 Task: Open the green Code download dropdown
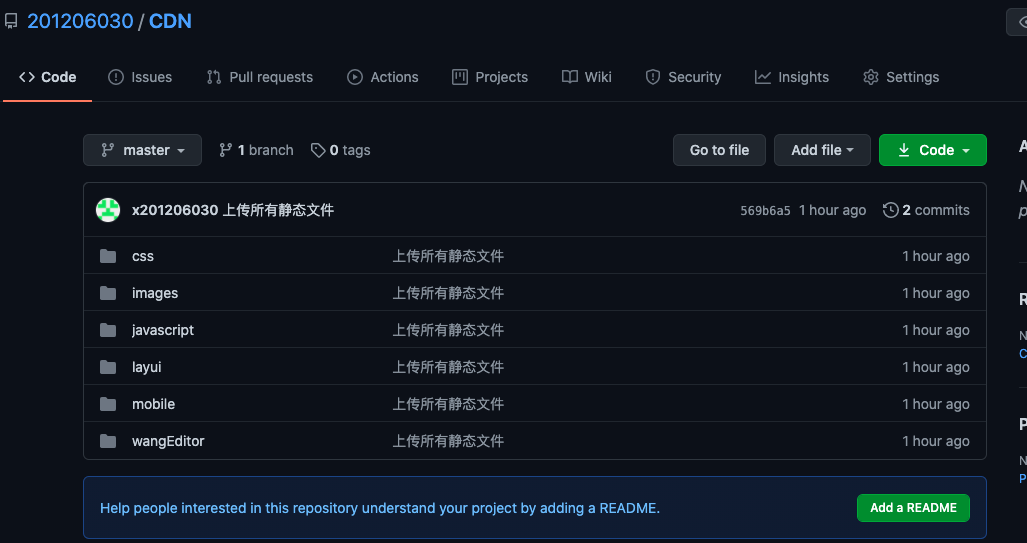[x=933, y=150]
